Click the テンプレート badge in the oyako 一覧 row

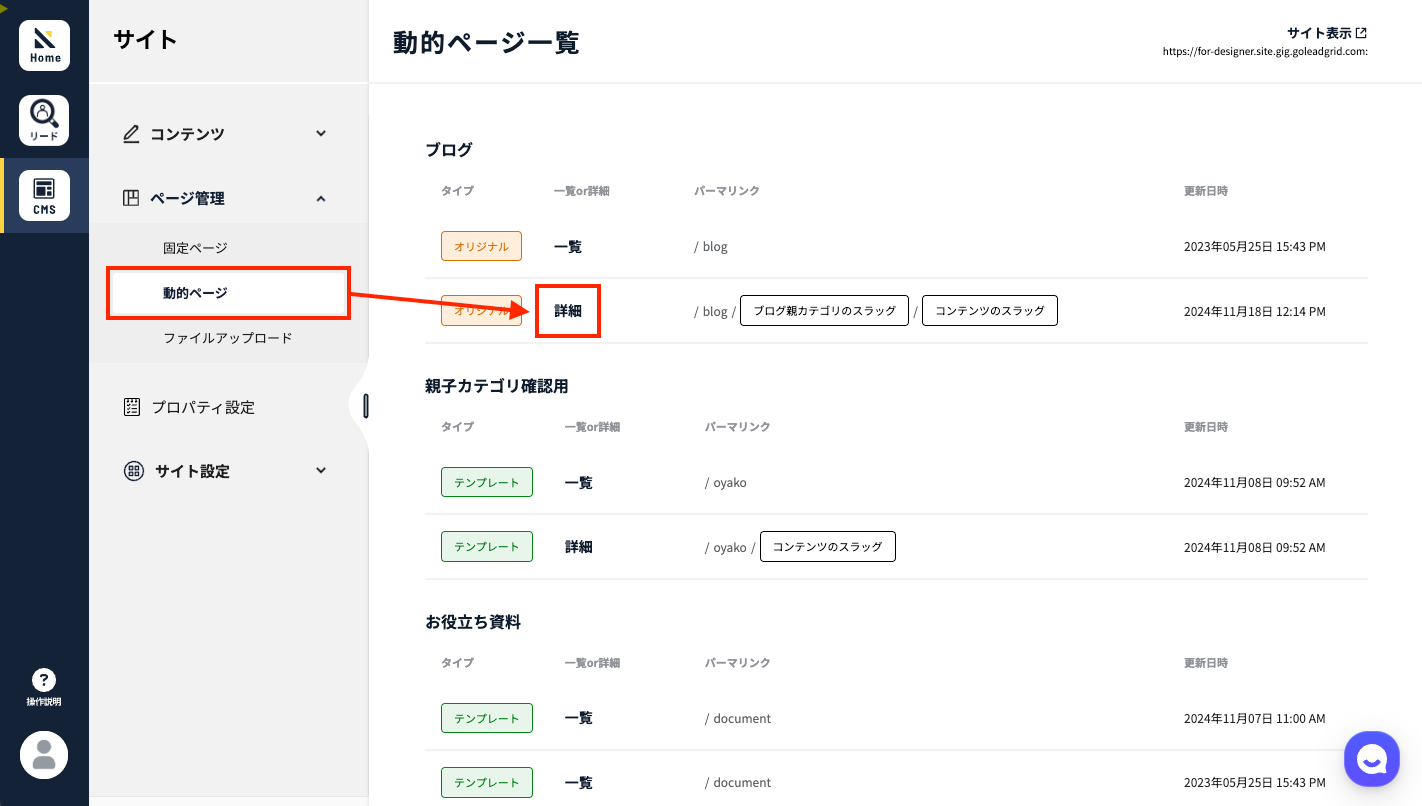tap(487, 482)
